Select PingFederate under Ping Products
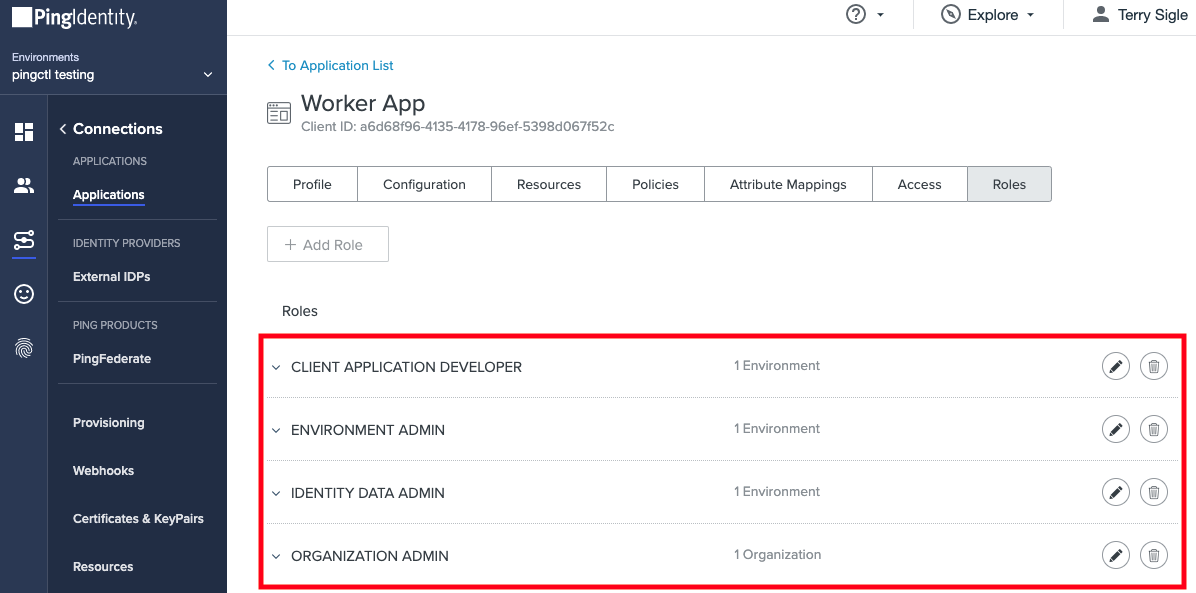Image resolution: width=1196 pixels, height=593 pixels. point(111,358)
